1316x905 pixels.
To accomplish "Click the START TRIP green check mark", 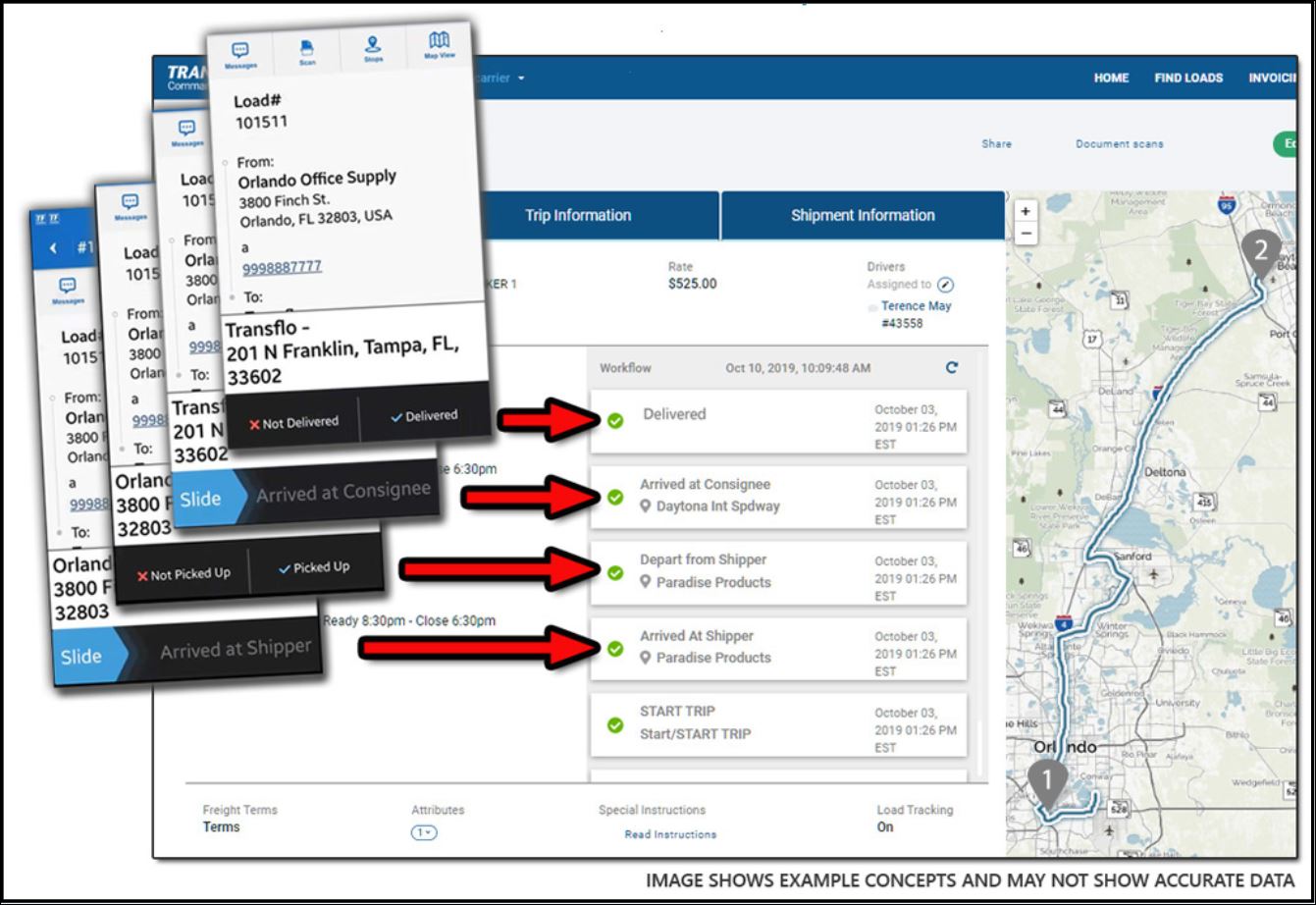I will (x=615, y=725).
